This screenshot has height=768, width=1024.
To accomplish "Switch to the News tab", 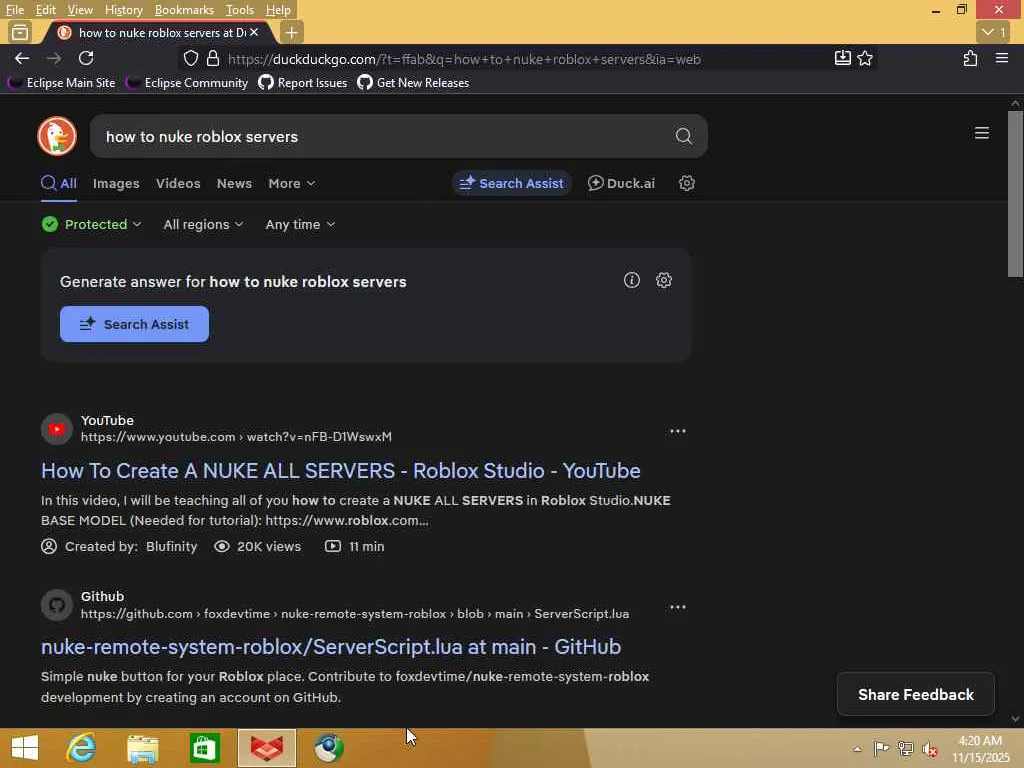I will 234,184.
